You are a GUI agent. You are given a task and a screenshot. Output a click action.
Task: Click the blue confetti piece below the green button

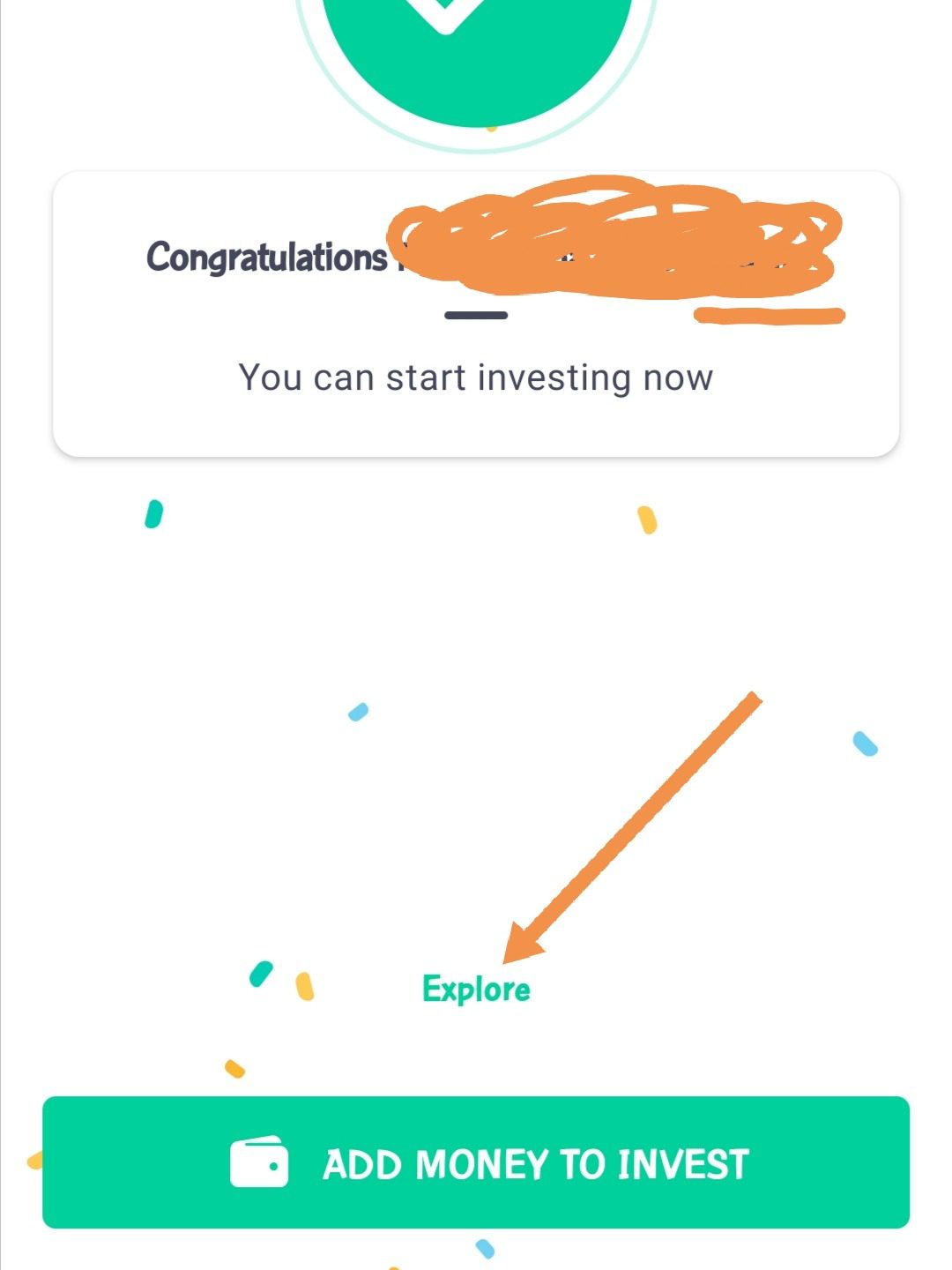485,1249
